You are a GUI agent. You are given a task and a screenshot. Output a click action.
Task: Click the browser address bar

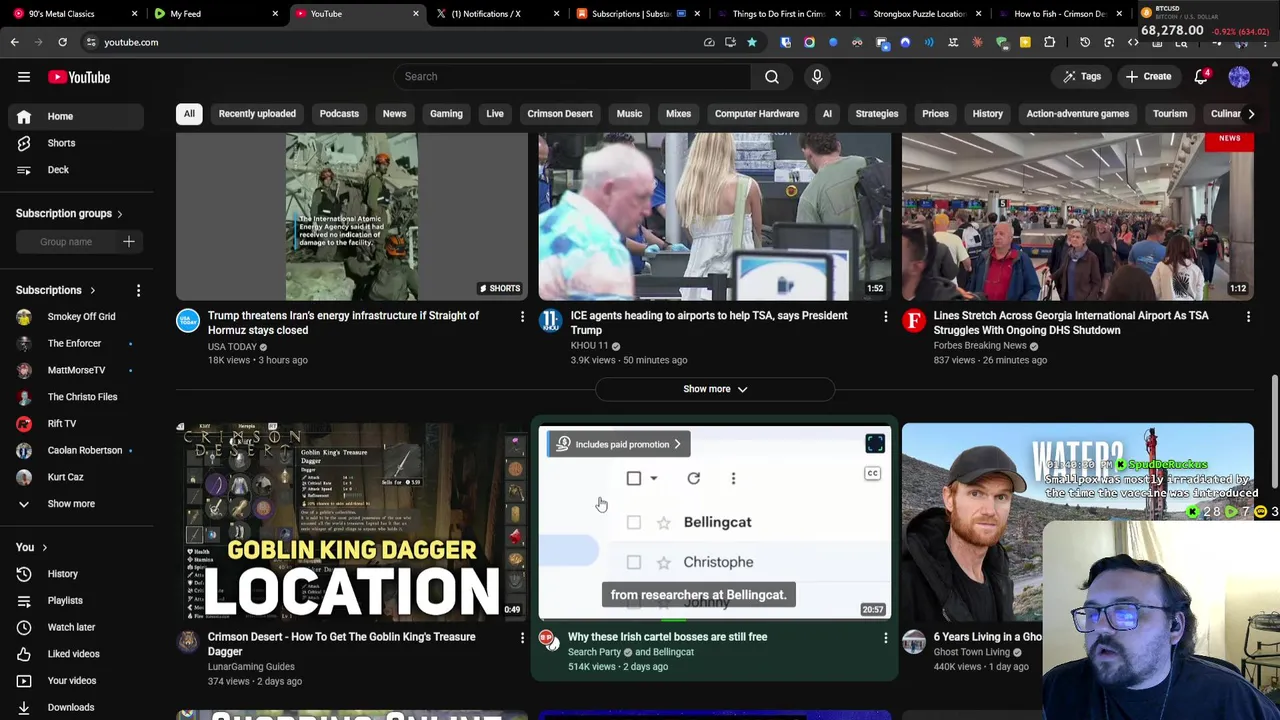point(390,42)
